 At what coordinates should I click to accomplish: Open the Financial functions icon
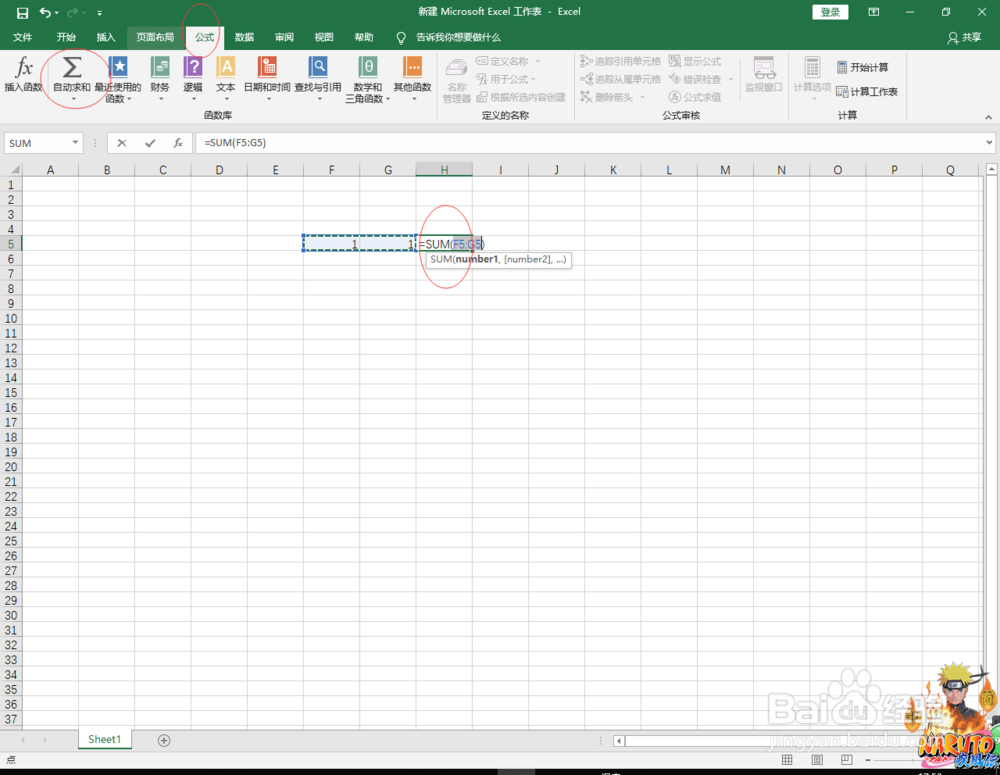click(x=159, y=67)
